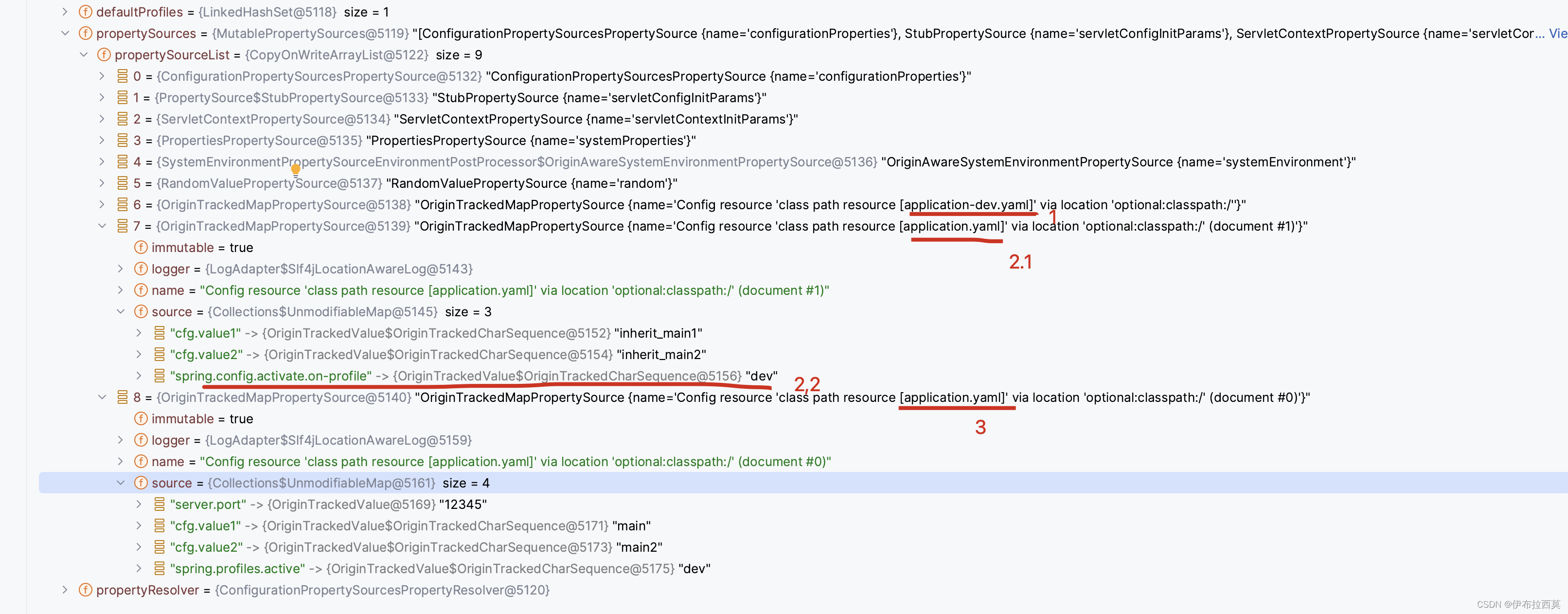Select the name string for document #1
Image resolution: width=1568 pixels, height=614 pixels.
point(515,290)
